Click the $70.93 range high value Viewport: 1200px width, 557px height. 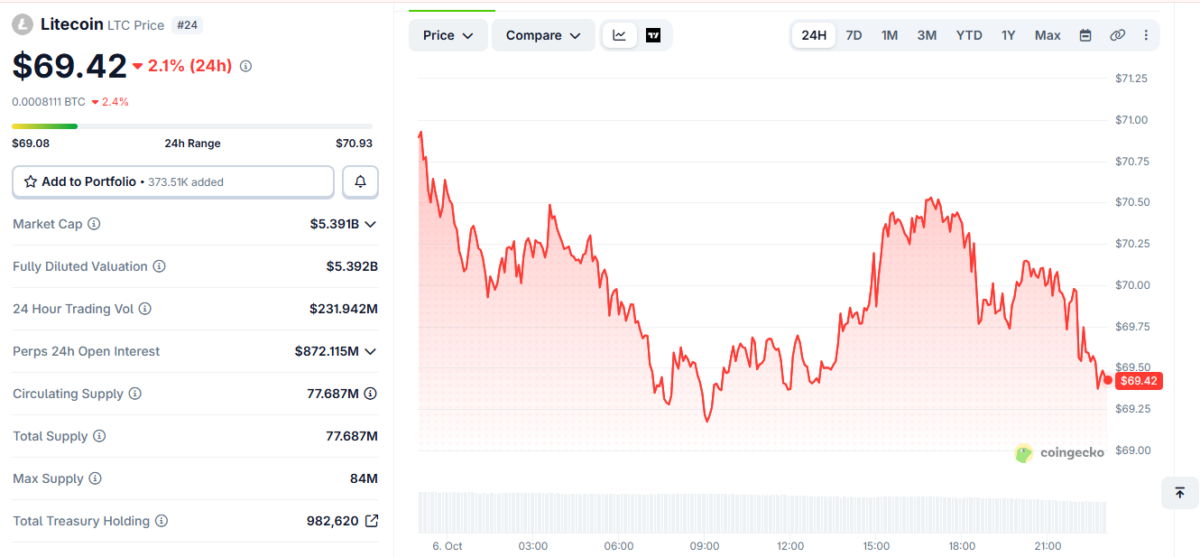pos(354,144)
